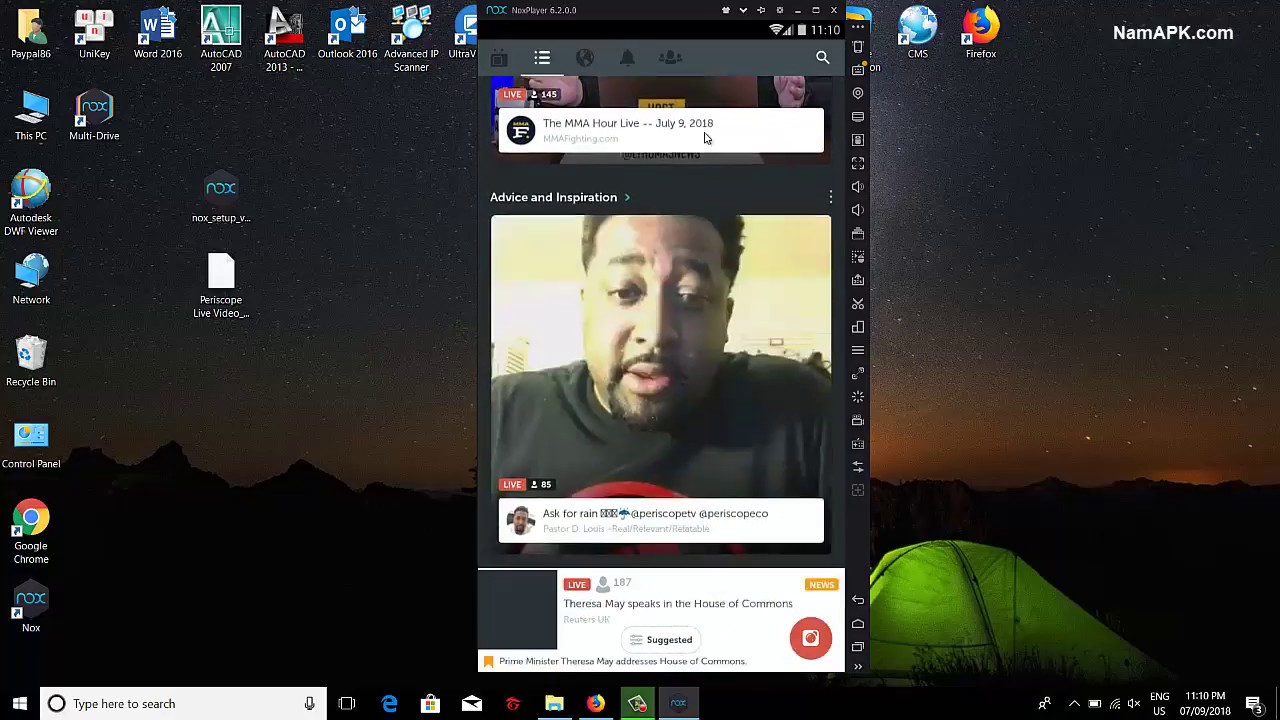Screen dimensions: 1280x720
Task: Play the Ask for rain live video thumbnail
Action: (x=661, y=355)
